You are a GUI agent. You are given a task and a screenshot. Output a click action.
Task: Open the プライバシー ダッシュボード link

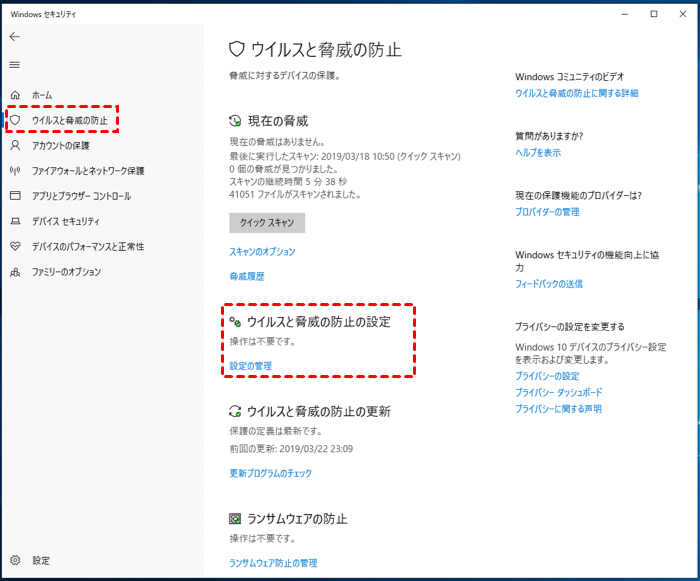(x=558, y=393)
